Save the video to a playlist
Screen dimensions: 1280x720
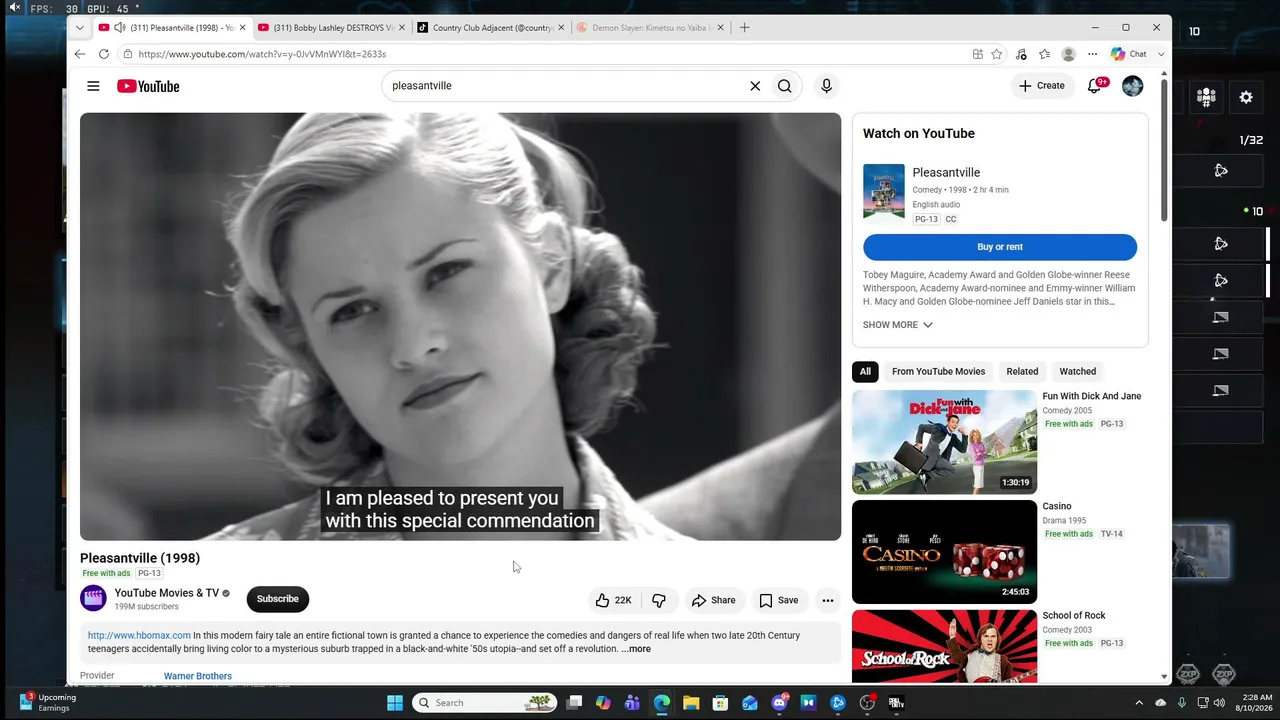pyautogui.click(x=778, y=600)
